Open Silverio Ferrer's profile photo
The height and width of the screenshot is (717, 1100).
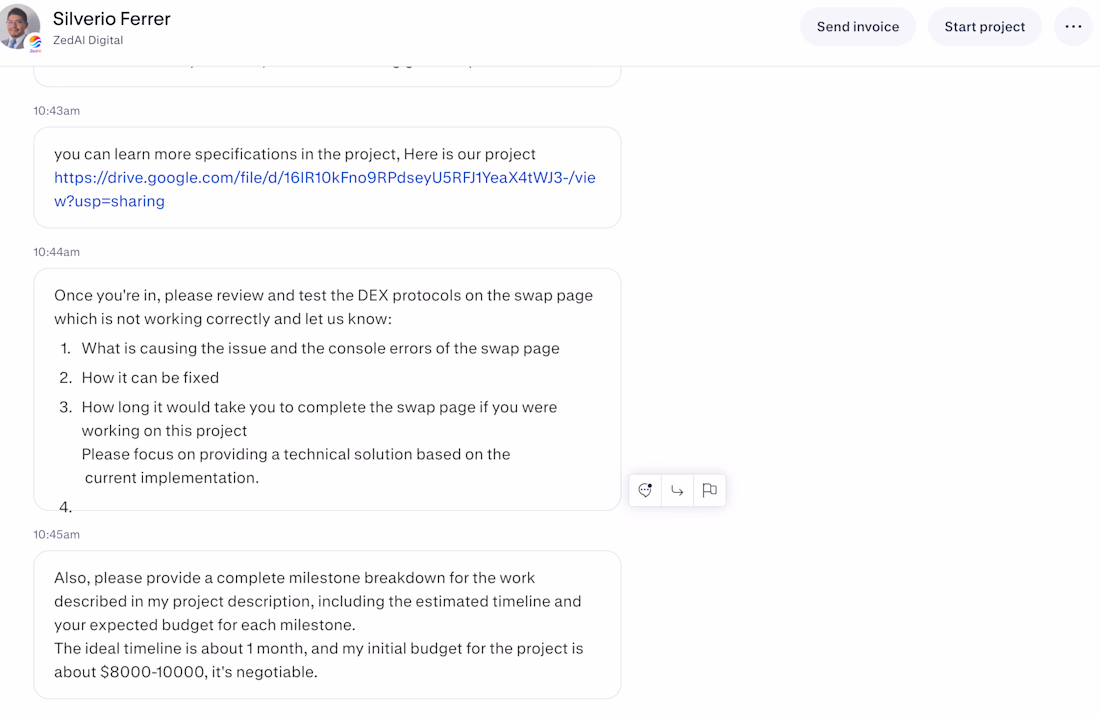tap(20, 25)
